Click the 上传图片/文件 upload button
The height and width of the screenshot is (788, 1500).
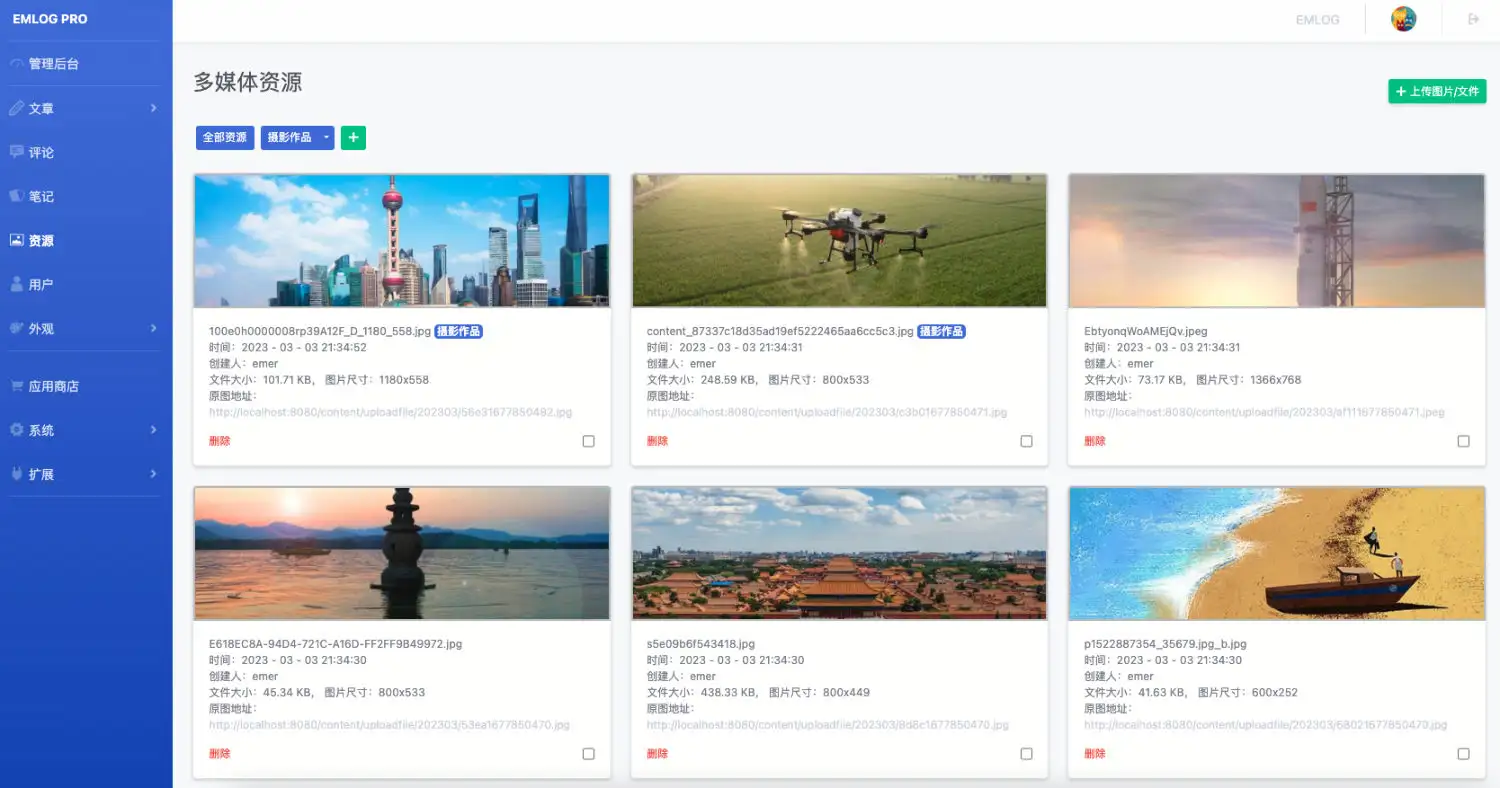pyautogui.click(x=1437, y=91)
